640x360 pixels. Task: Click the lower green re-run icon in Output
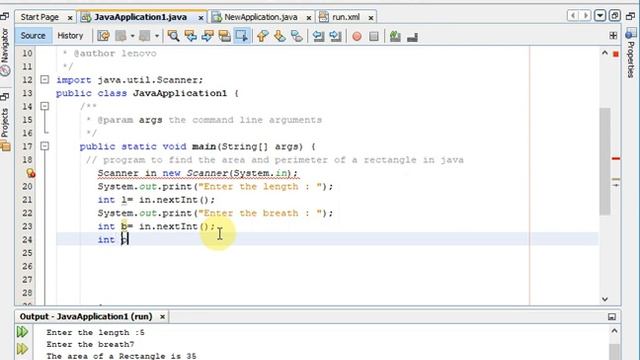coord(22,349)
